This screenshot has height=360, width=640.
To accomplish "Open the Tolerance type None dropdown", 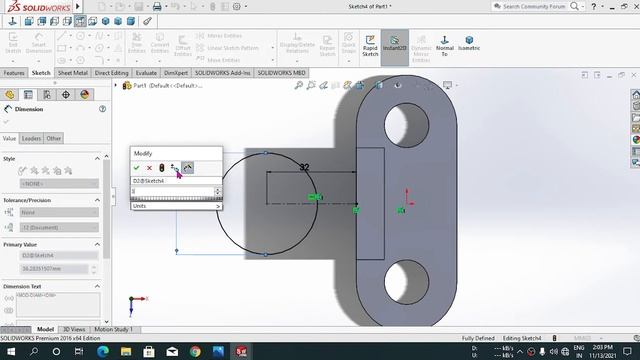I will [59, 212].
